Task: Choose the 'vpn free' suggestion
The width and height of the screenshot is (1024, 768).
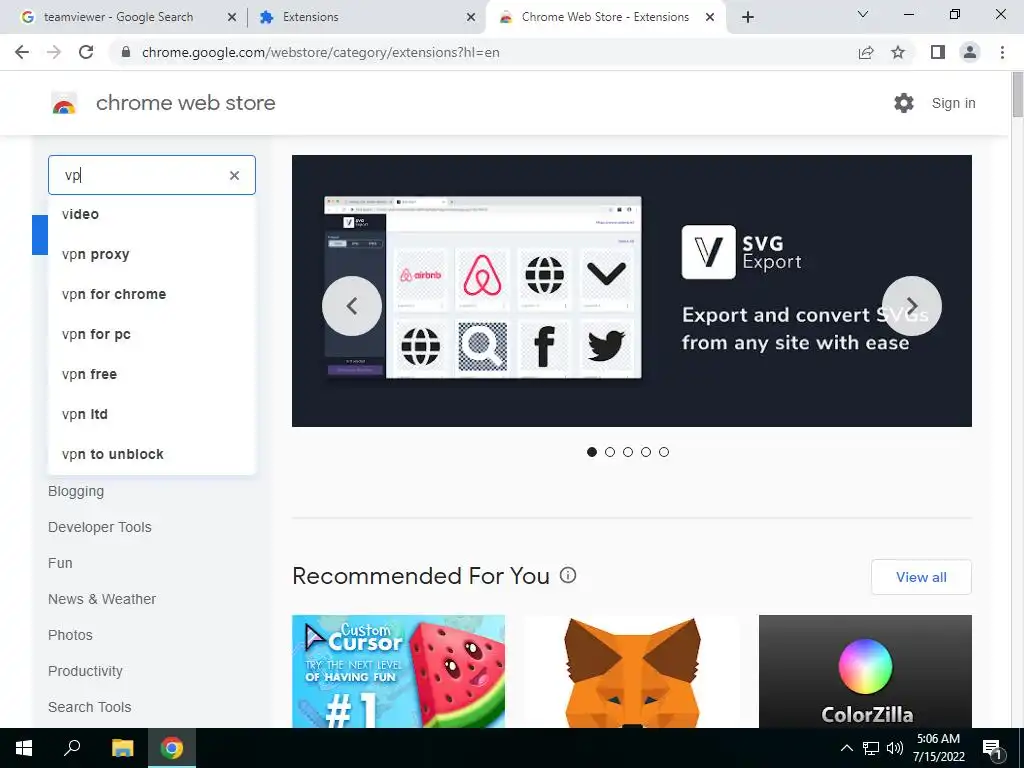Action: (152, 374)
